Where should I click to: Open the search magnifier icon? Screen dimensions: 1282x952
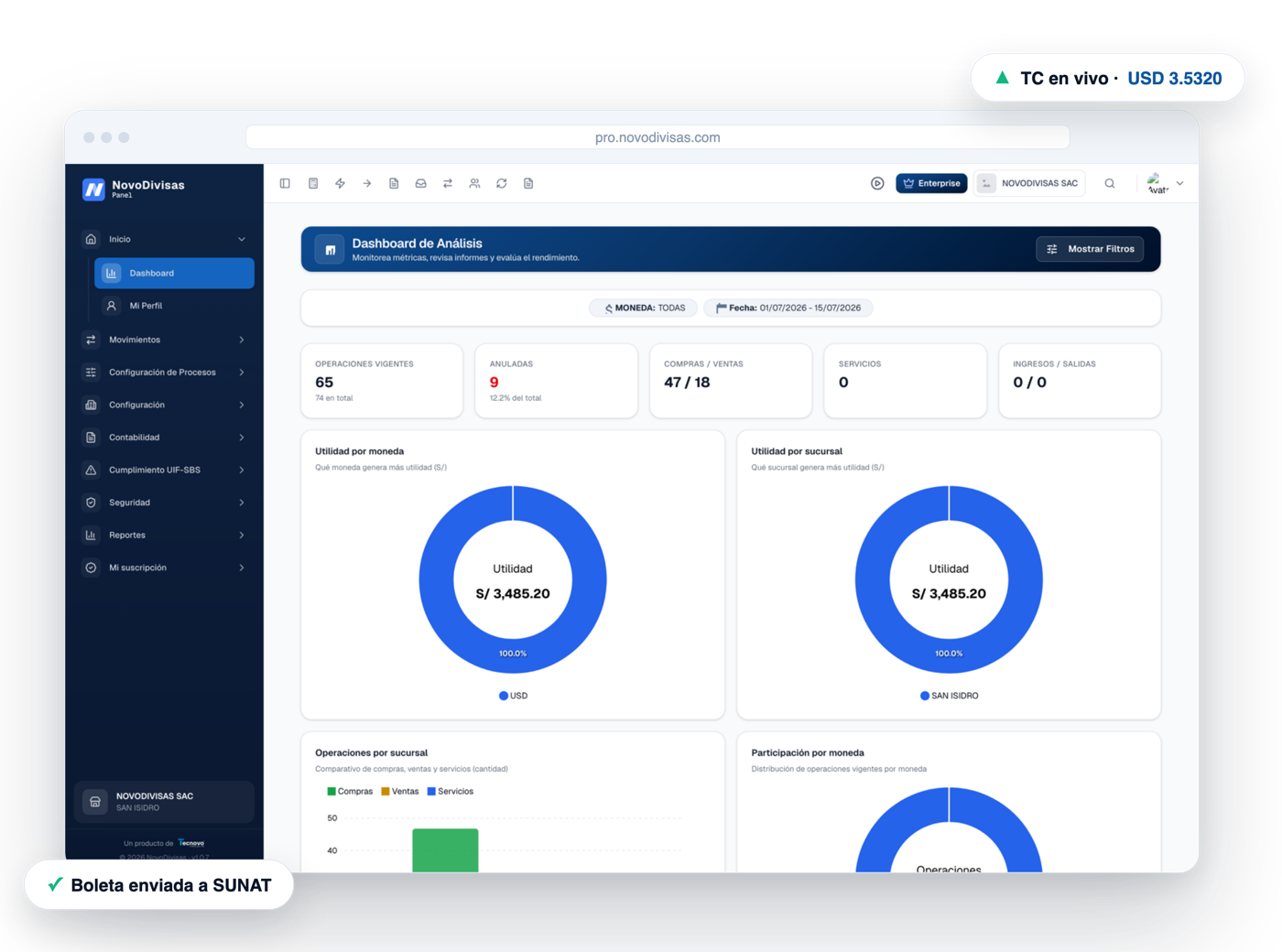tap(1110, 183)
